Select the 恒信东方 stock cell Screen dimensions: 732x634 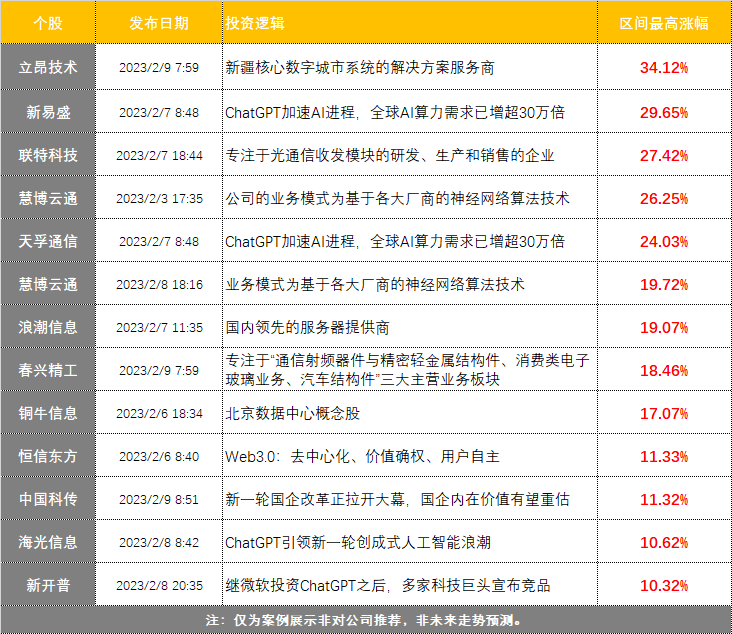click(48, 456)
